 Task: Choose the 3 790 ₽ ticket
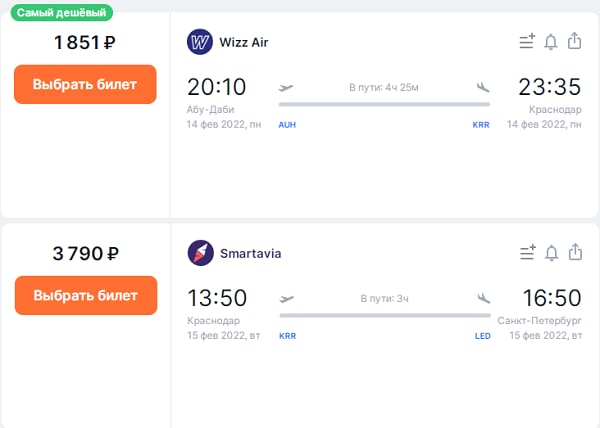point(86,295)
